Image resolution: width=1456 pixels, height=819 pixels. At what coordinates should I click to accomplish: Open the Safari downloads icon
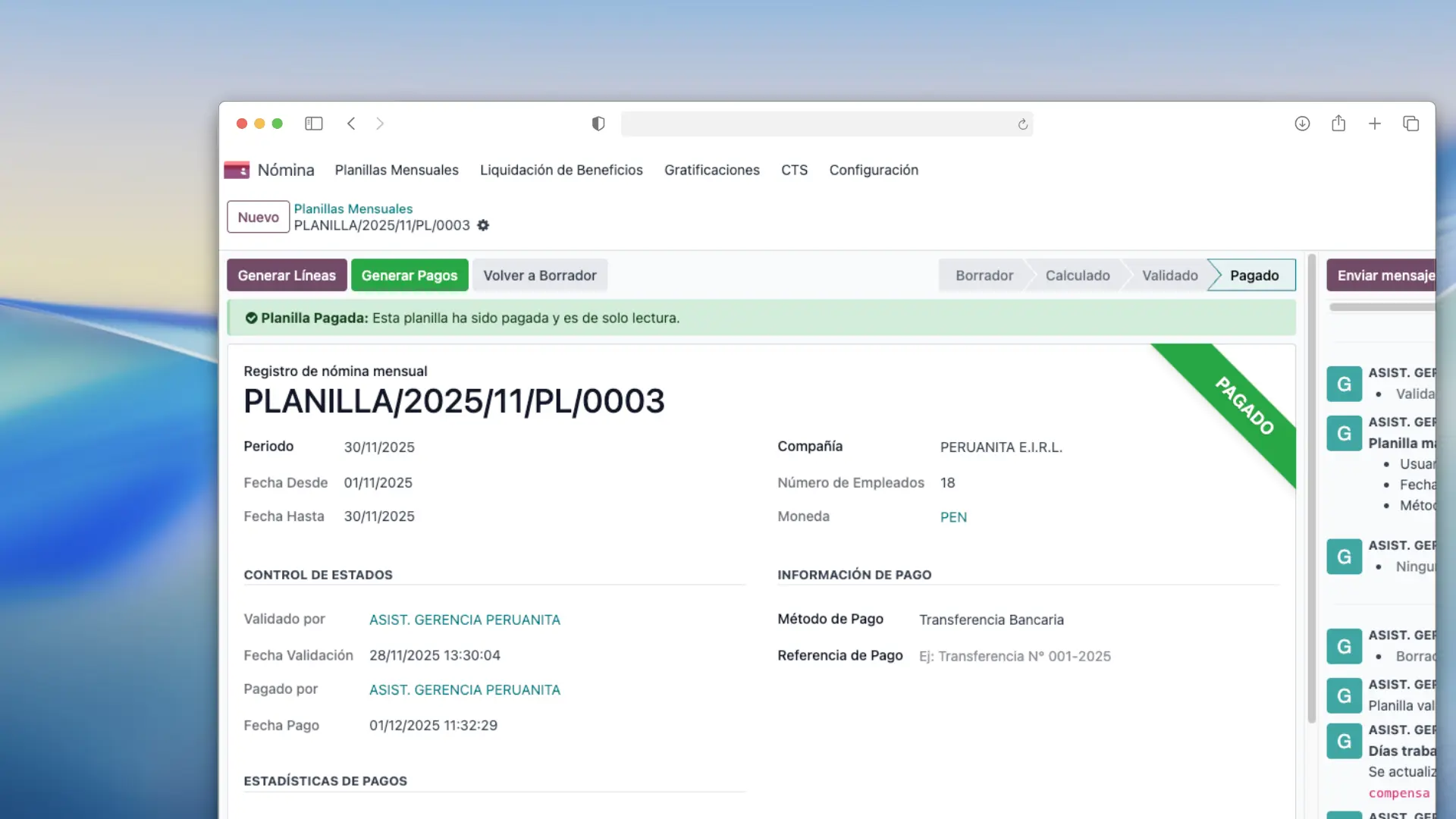point(1302,124)
